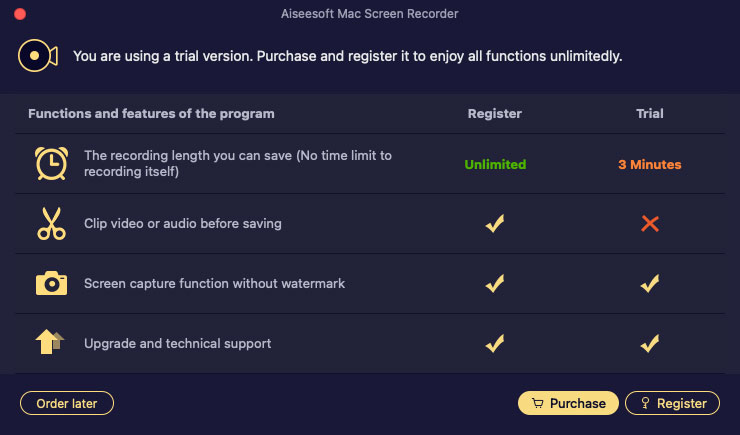Click Register checkmark for Upgrade and support
Image resolution: width=740 pixels, height=435 pixels.
495,343
